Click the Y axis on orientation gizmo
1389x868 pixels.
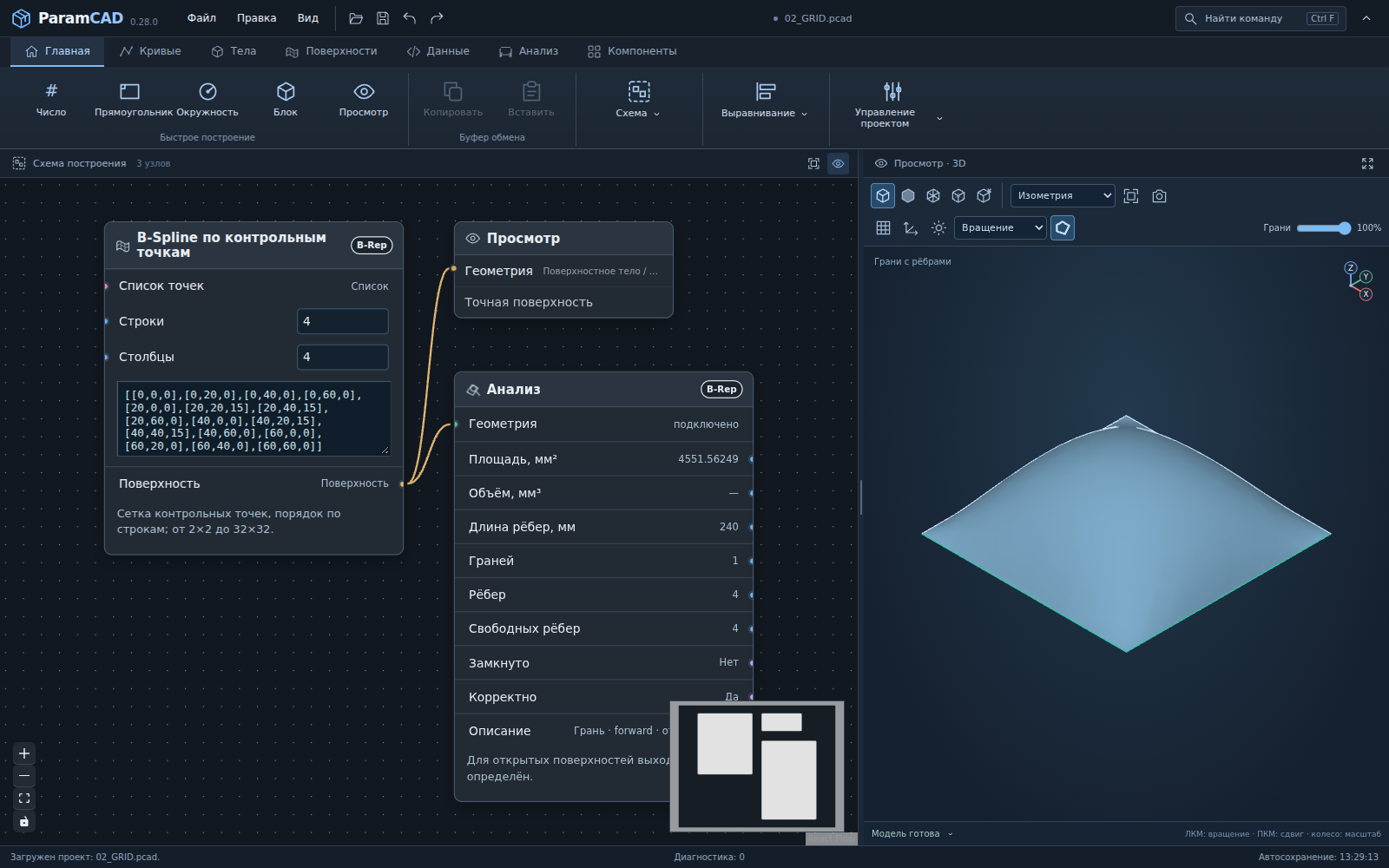1366,277
